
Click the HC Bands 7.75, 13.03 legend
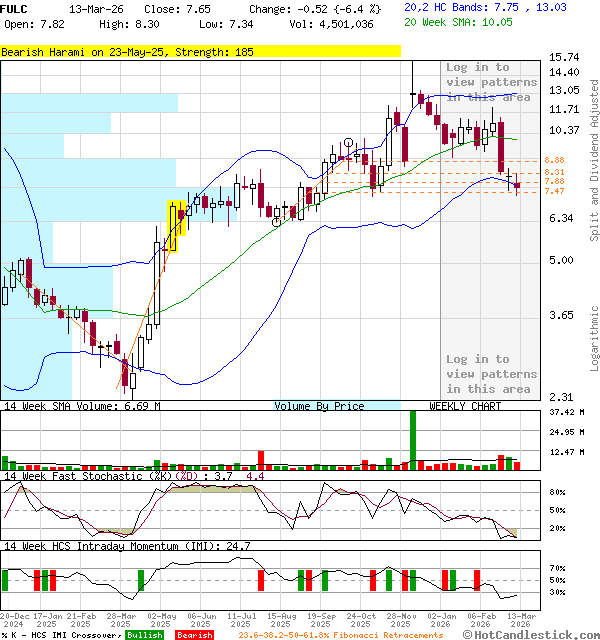point(485,7)
